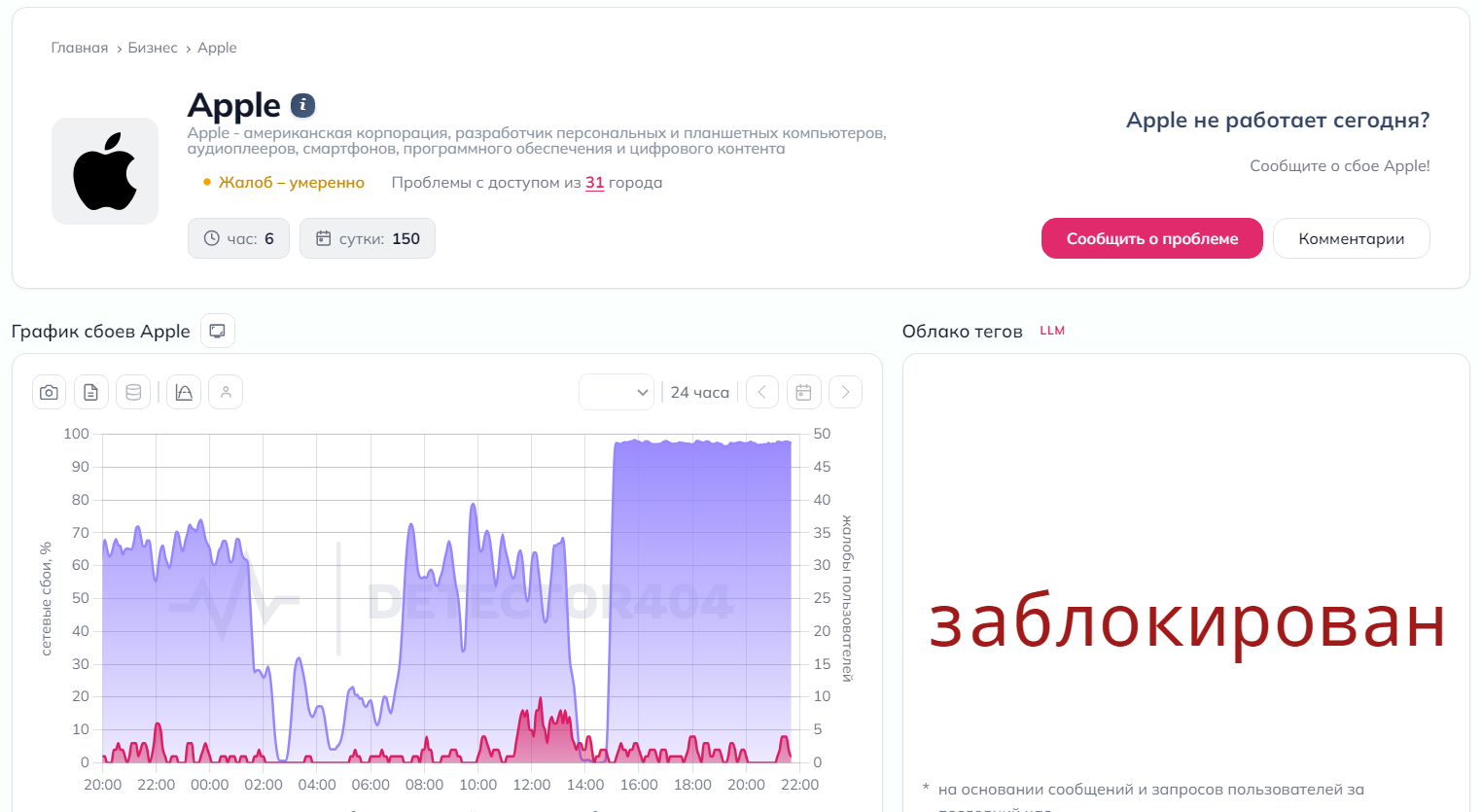This screenshot has width=1482, height=812.
Task: Navigate to Главная breadcrumb
Action: pos(80,48)
